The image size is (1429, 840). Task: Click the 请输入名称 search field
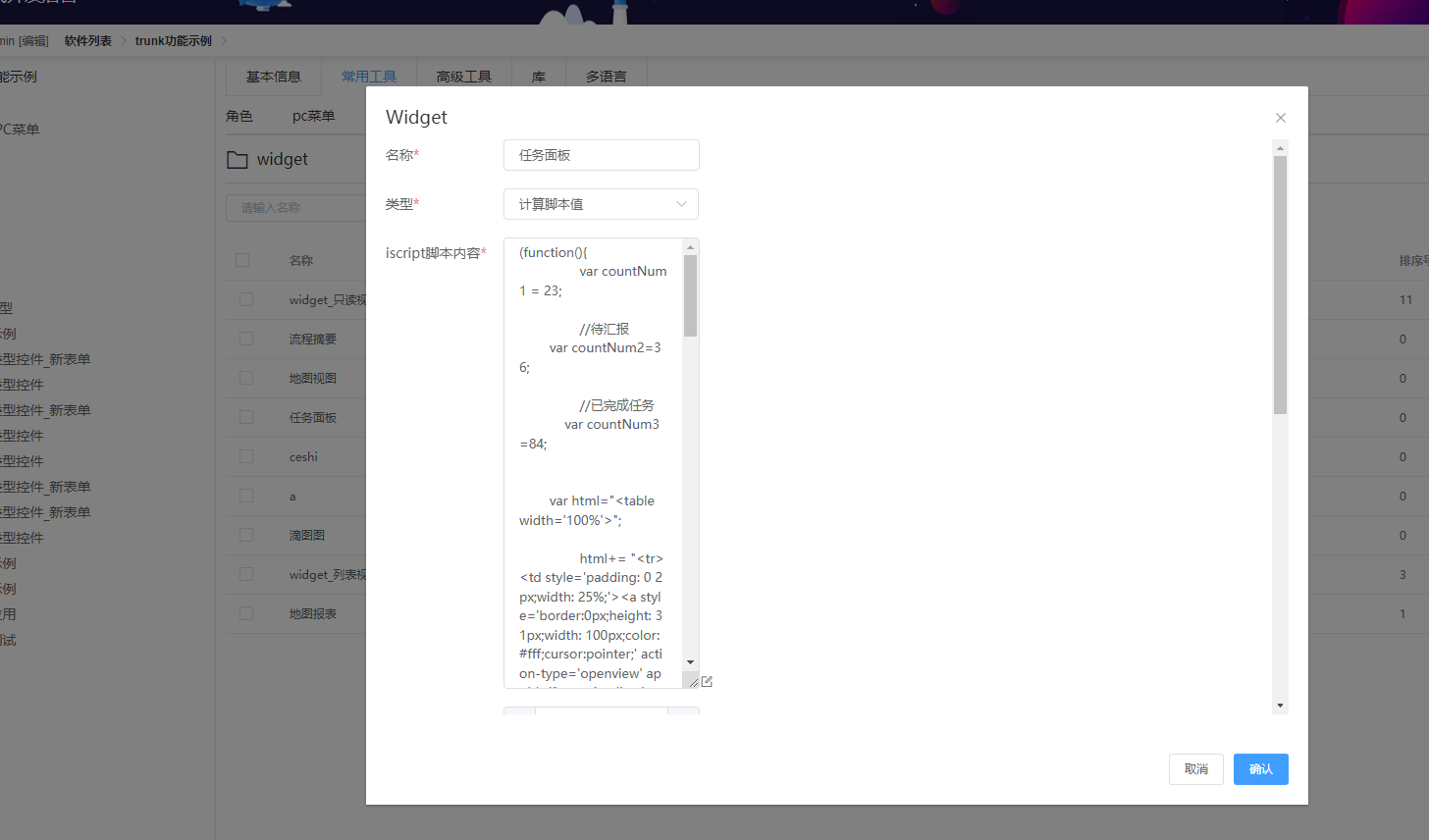295,208
